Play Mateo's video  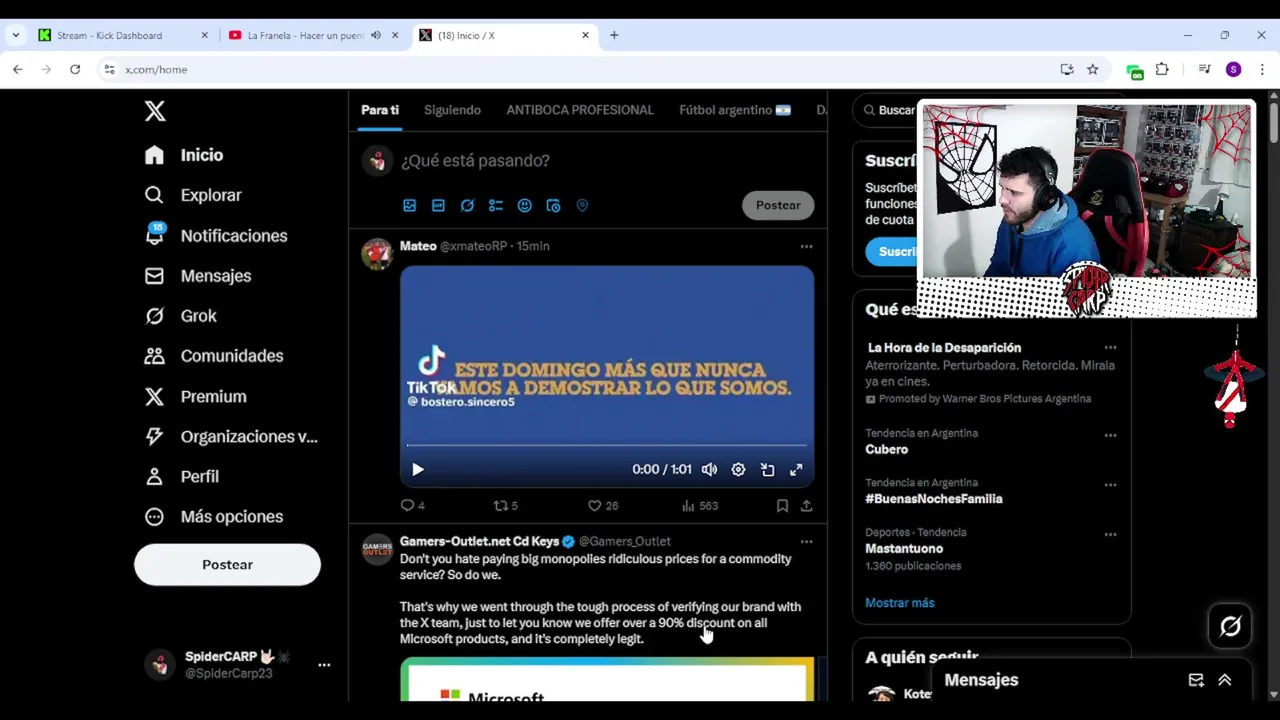click(x=418, y=469)
